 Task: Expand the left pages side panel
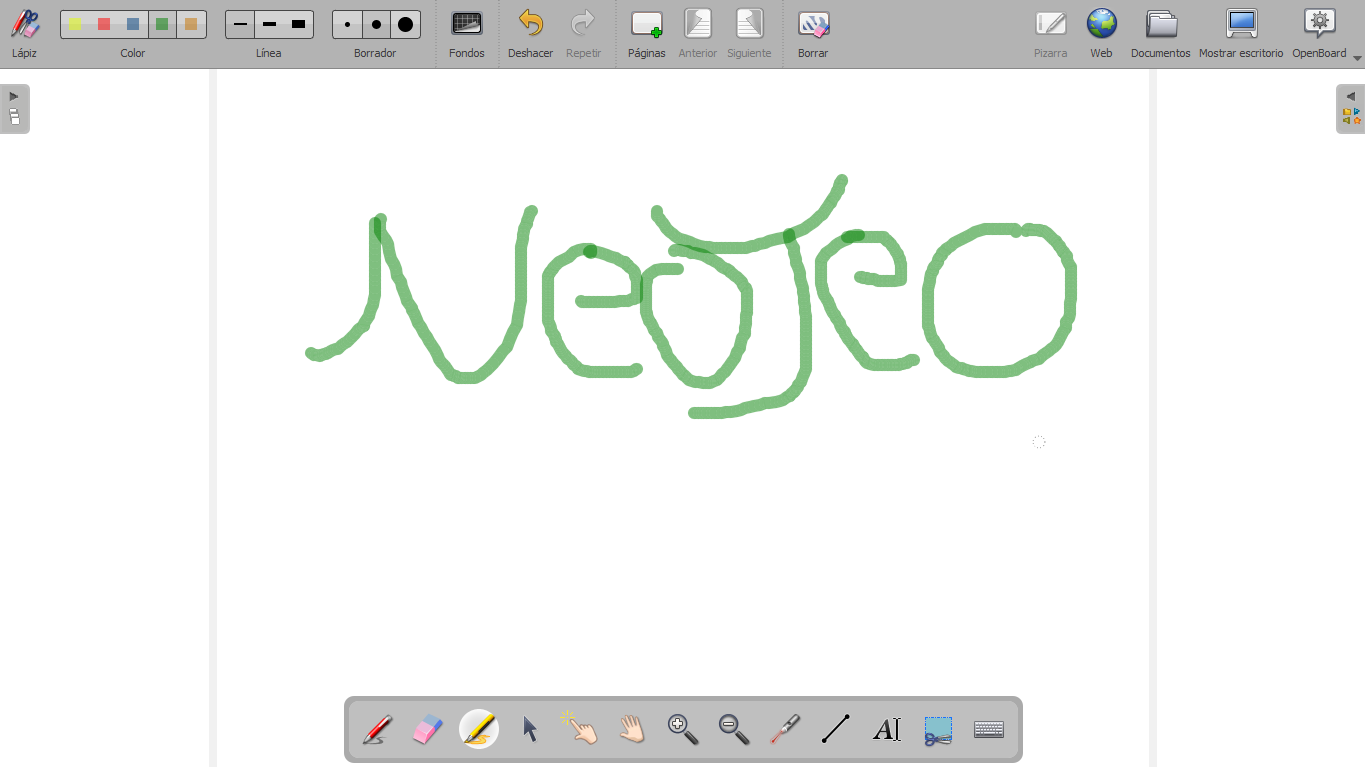click(14, 108)
